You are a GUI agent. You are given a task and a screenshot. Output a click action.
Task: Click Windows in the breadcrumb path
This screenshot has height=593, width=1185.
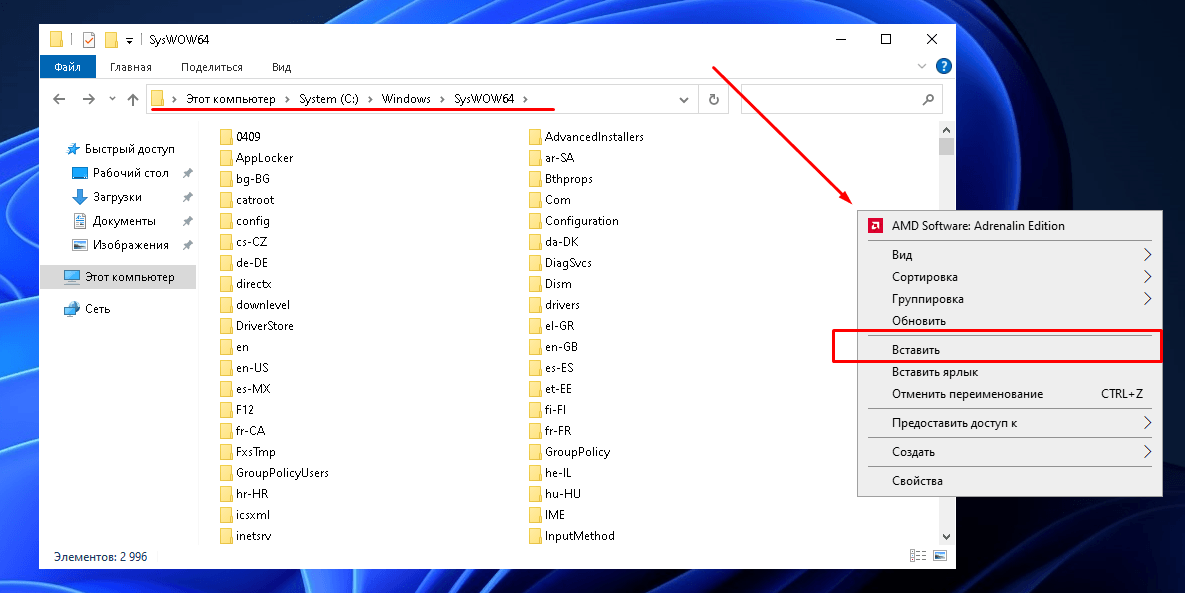(x=406, y=99)
